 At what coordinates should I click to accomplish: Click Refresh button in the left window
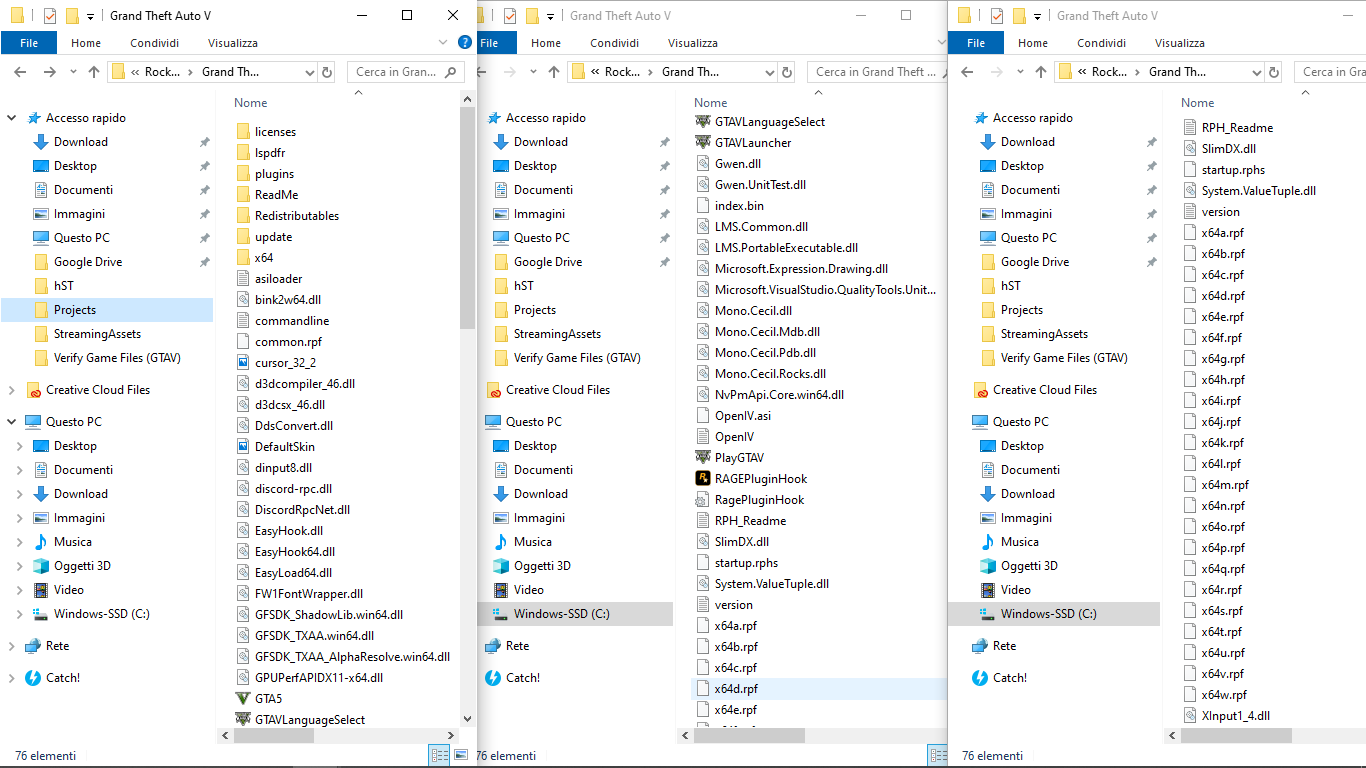(x=327, y=72)
